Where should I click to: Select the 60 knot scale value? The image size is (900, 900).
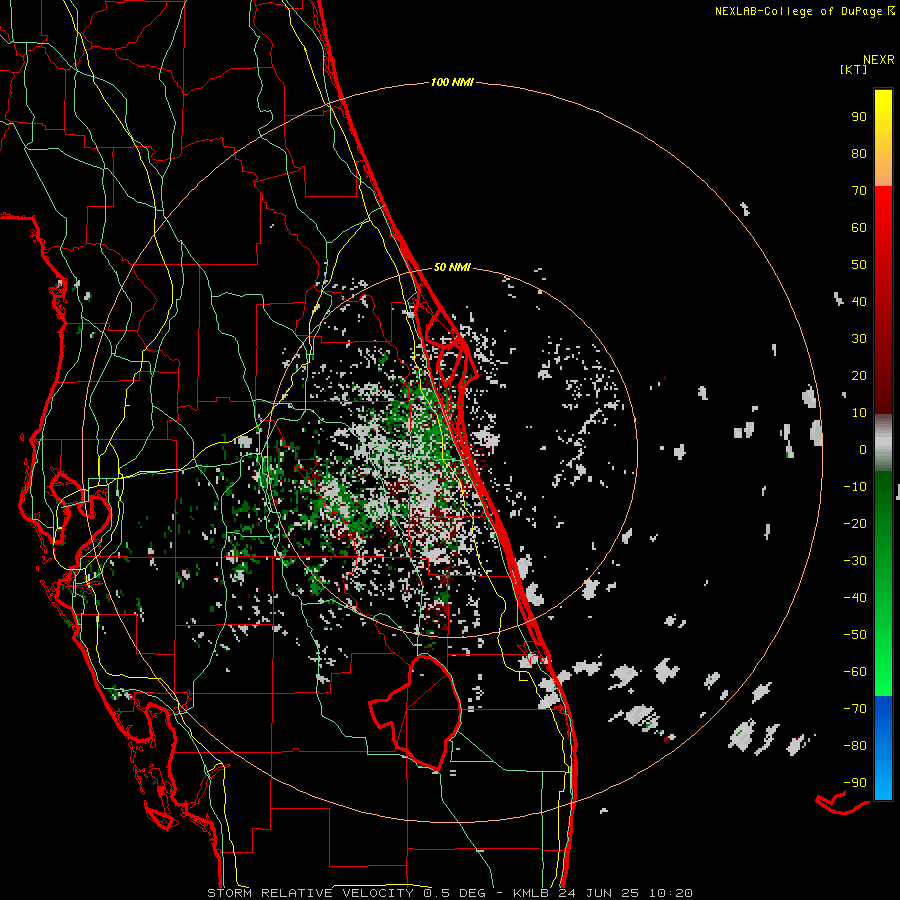click(859, 228)
